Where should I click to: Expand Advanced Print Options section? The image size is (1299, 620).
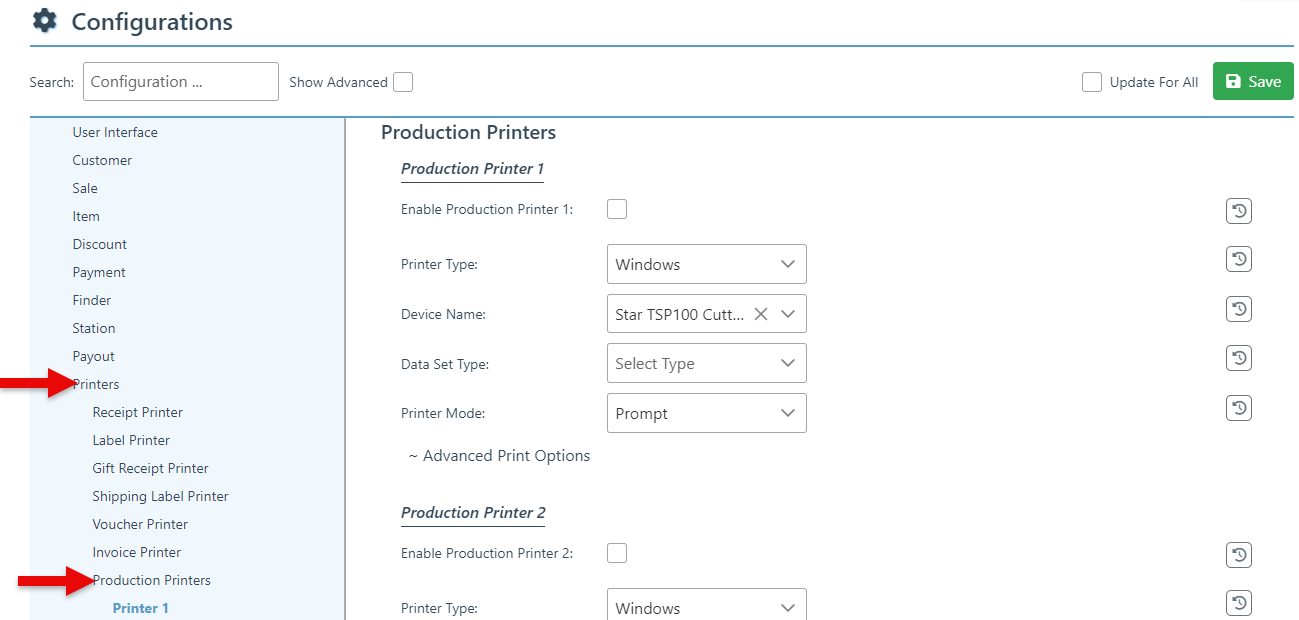(x=499, y=456)
